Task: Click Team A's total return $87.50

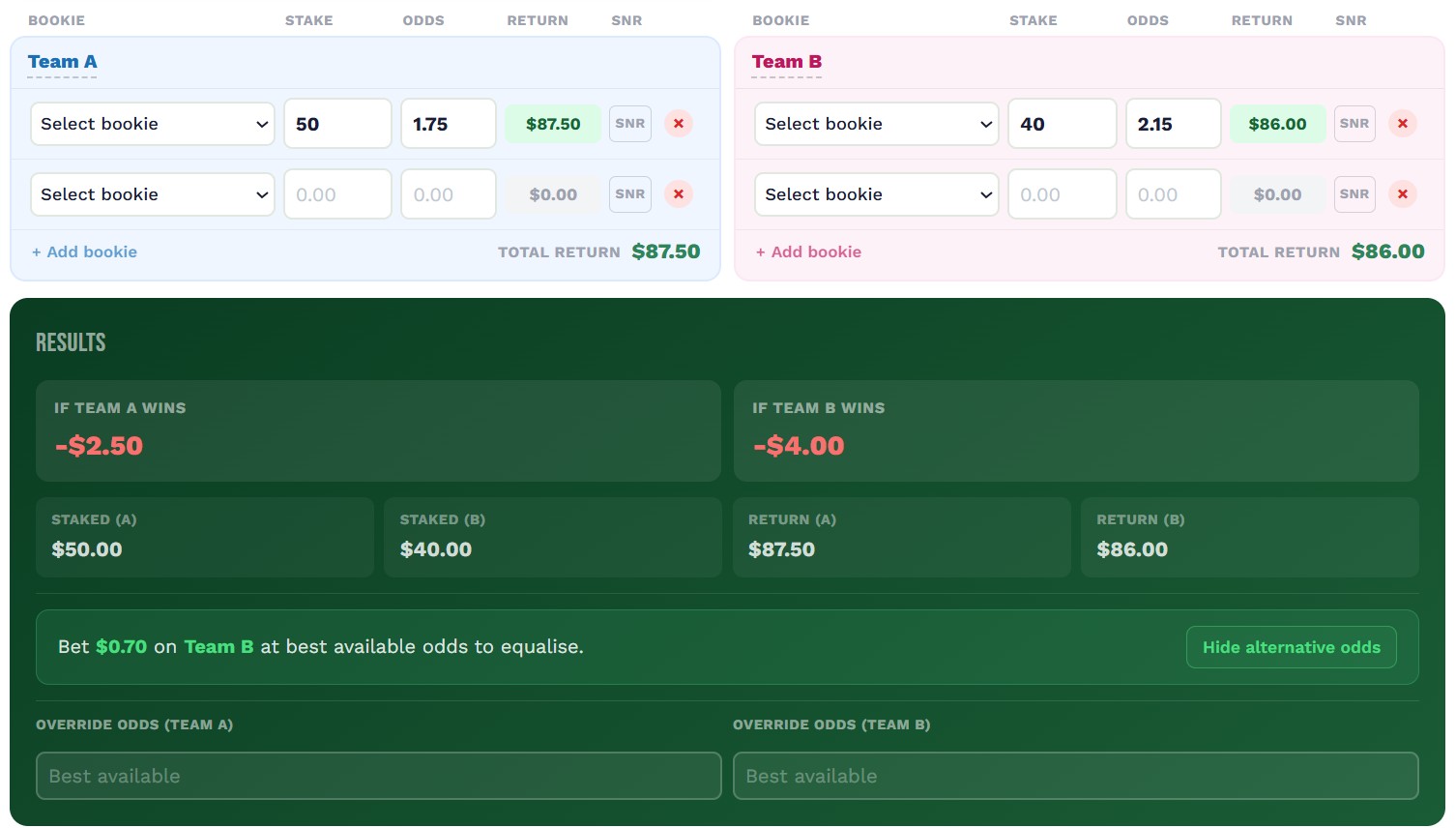Action: 666,251
